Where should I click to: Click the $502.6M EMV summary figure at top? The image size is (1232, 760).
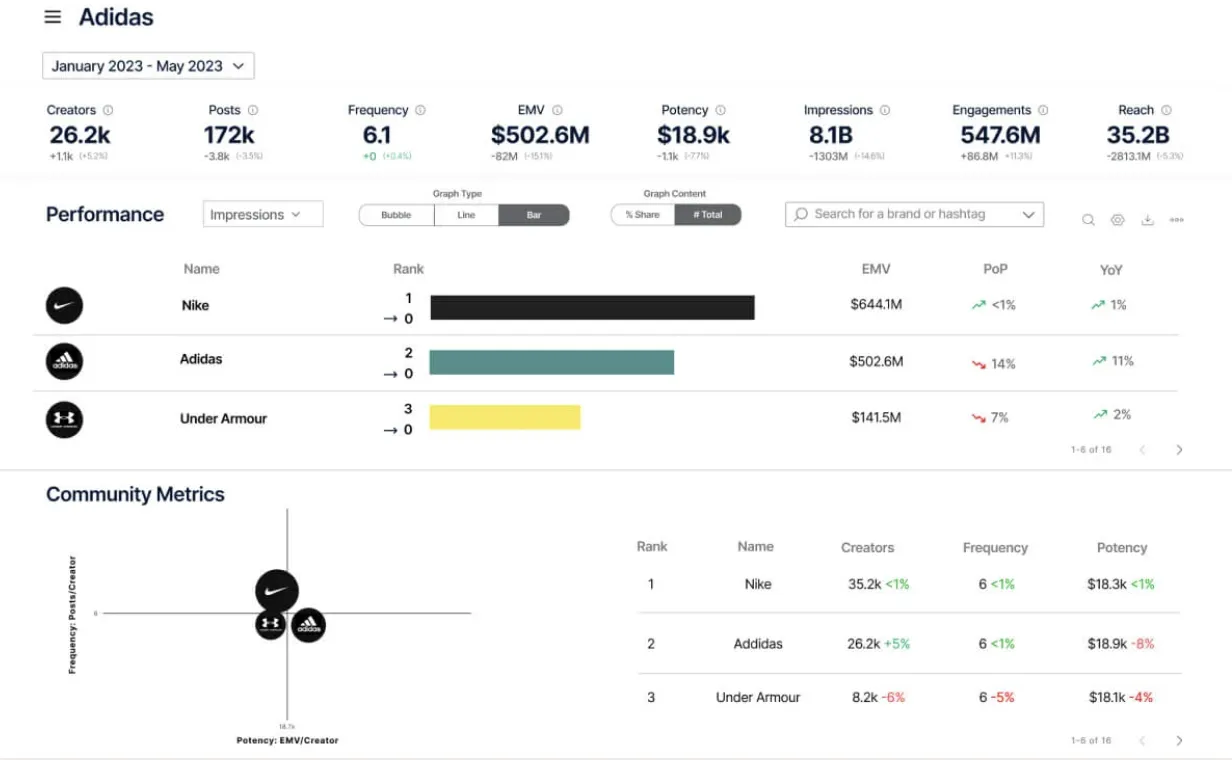[x=540, y=135]
